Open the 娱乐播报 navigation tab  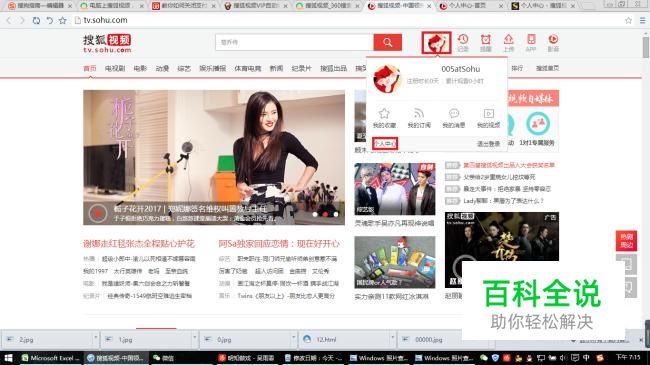pyautogui.click(x=213, y=68)
